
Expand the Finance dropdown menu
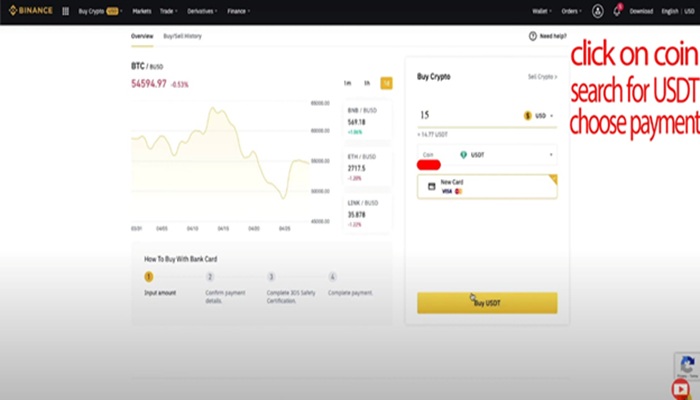239,11
